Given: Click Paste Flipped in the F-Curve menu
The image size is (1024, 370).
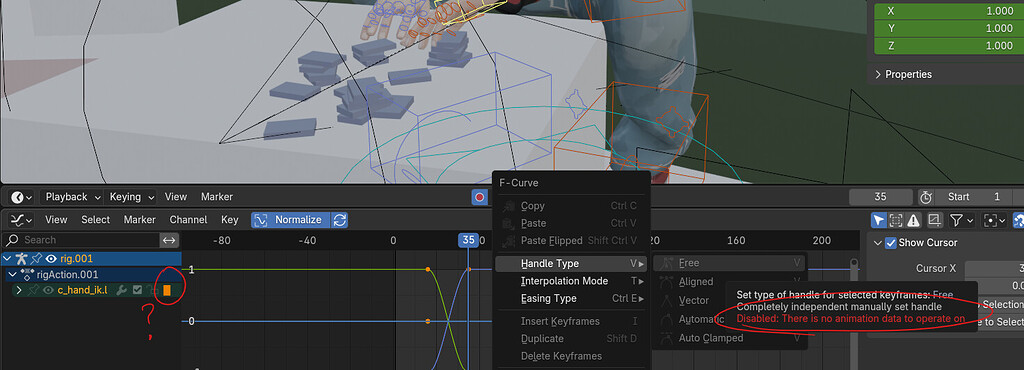Looking at the screenshot, I should [571, 241].
